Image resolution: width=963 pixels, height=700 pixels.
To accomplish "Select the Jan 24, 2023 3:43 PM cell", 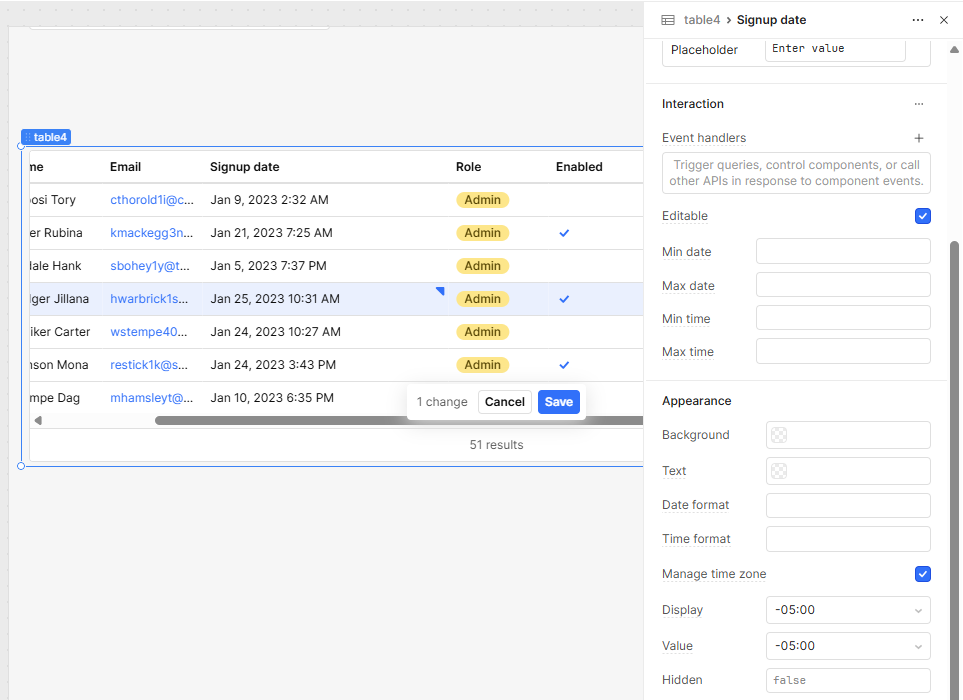I will coord(325,365).
